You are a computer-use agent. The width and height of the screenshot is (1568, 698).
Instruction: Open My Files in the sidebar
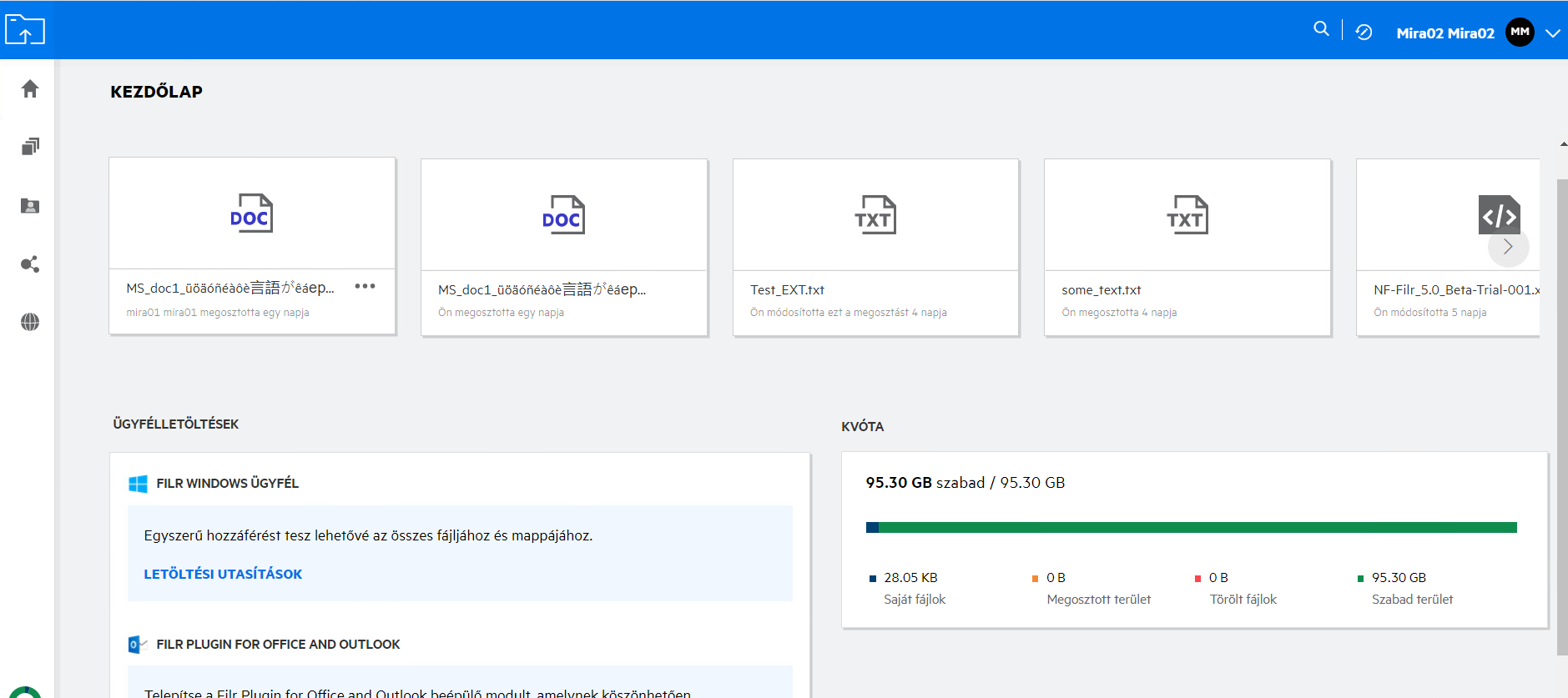click(30, 147)
